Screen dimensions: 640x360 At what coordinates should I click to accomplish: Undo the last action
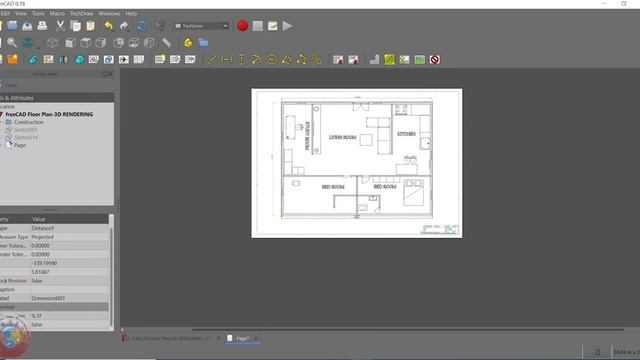[x=109, y=26]
